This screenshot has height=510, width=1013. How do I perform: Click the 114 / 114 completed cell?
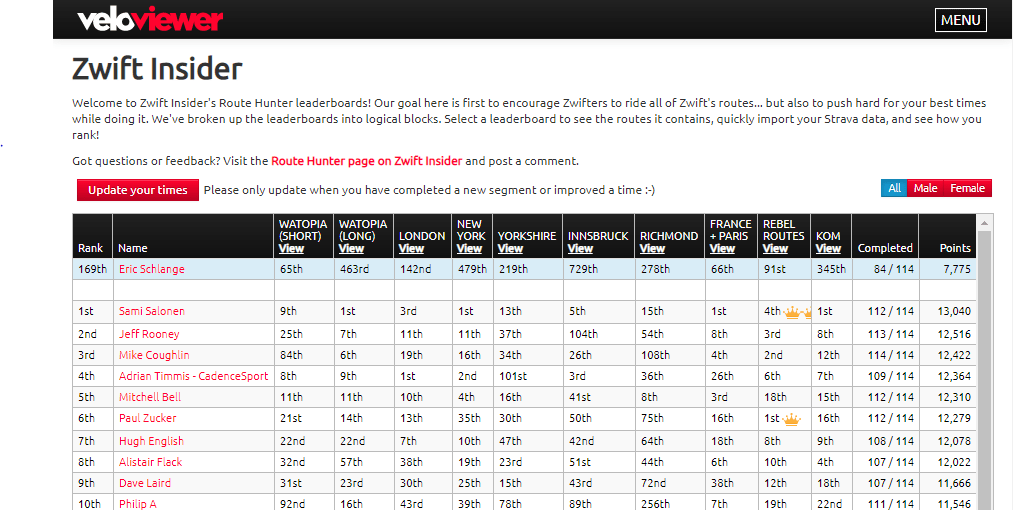pyautogui.click(x=885, y=355)
